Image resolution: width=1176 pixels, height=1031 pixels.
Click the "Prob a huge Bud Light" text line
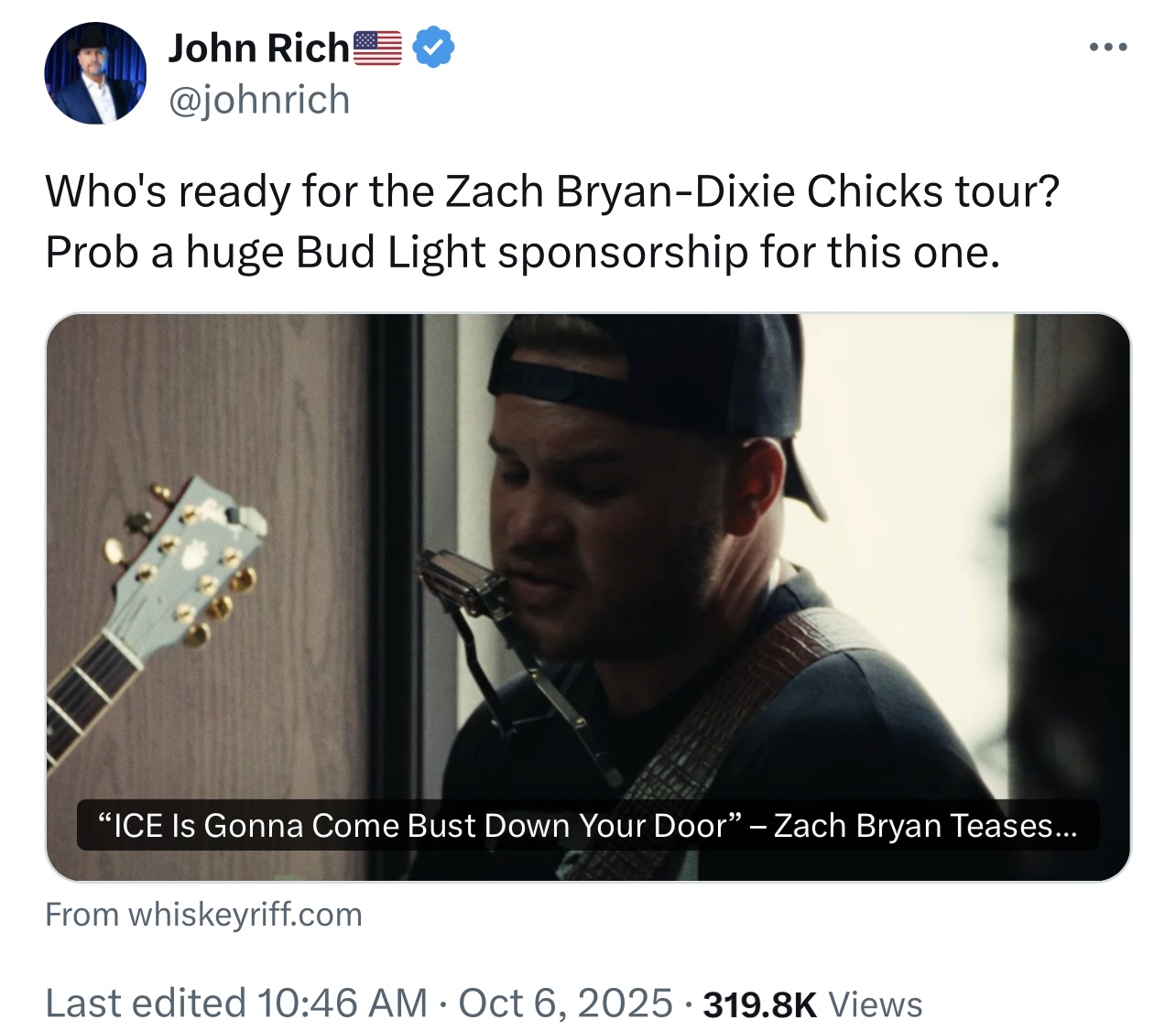tap(522, 253)
